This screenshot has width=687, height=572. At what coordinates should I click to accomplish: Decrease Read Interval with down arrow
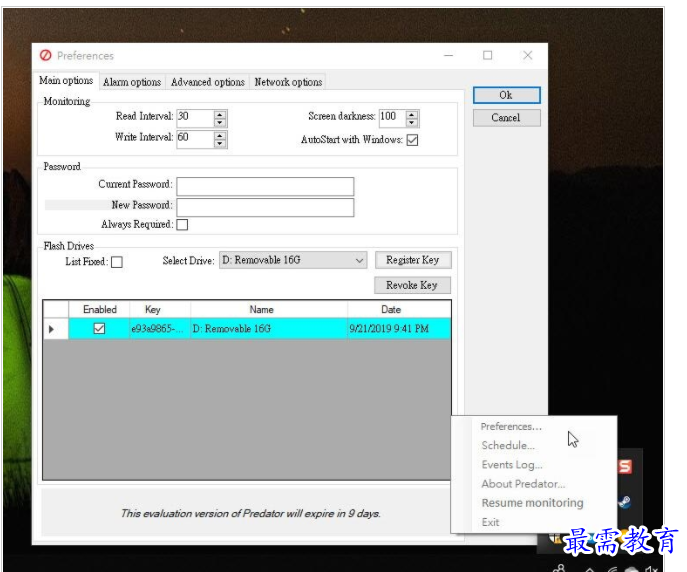pyautogui.click(x=220, y=123)
